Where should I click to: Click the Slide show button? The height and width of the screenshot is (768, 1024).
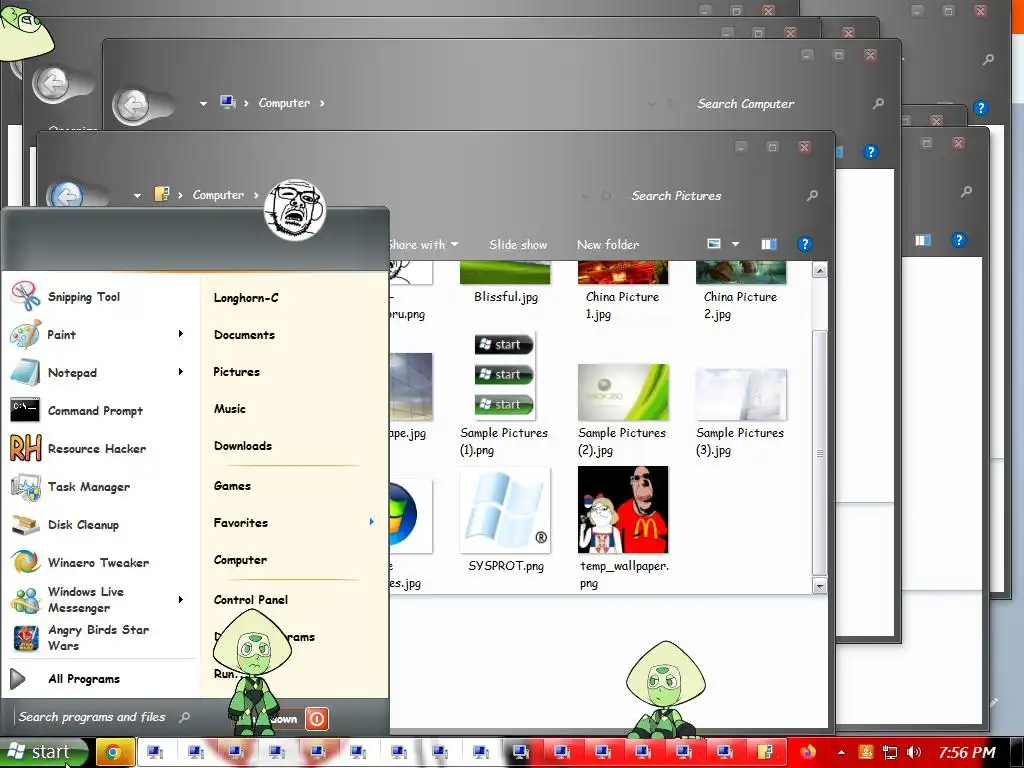tap(518, 245)
